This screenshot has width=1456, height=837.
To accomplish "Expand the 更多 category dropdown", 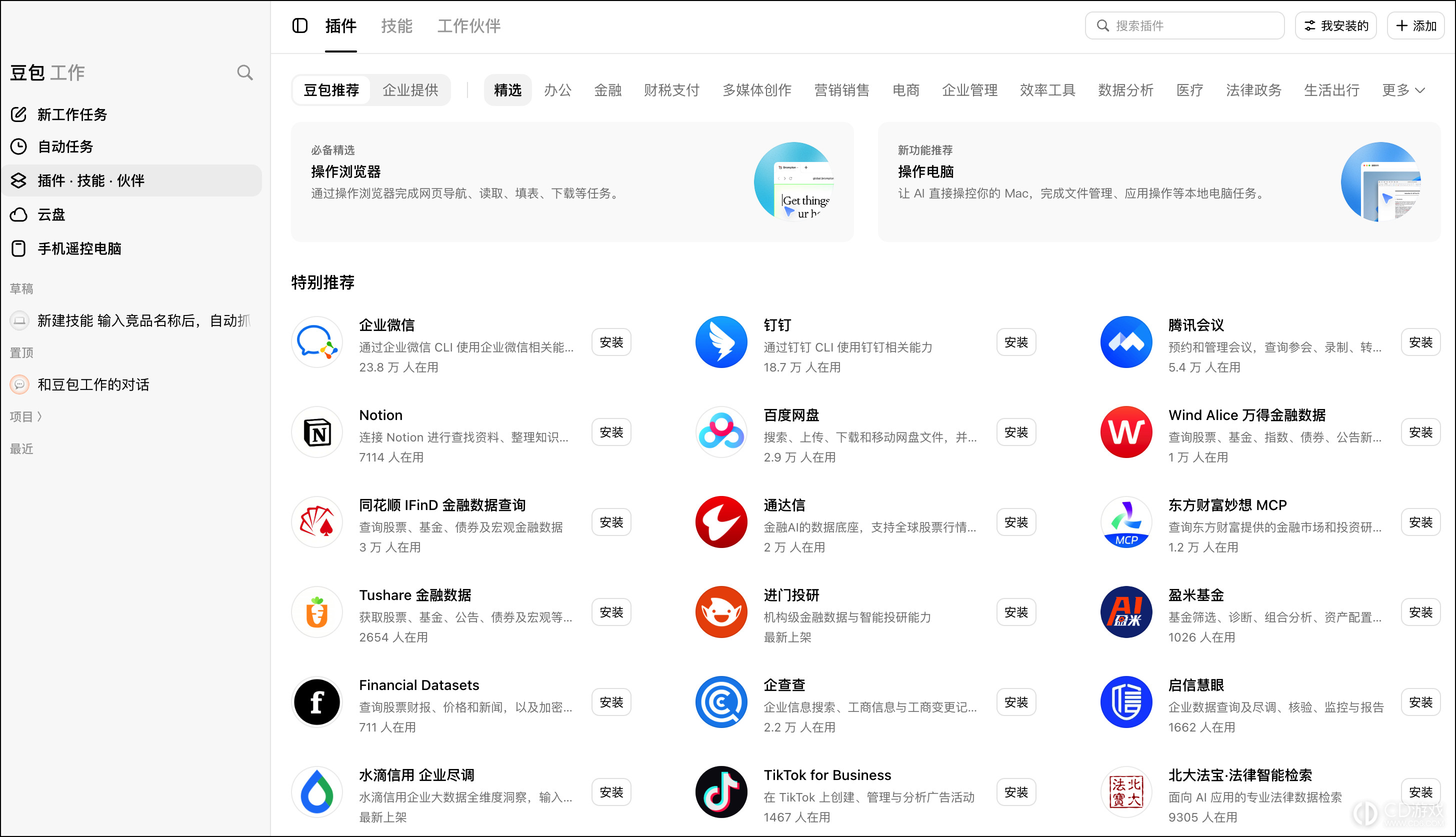I will pos(1403,90).
